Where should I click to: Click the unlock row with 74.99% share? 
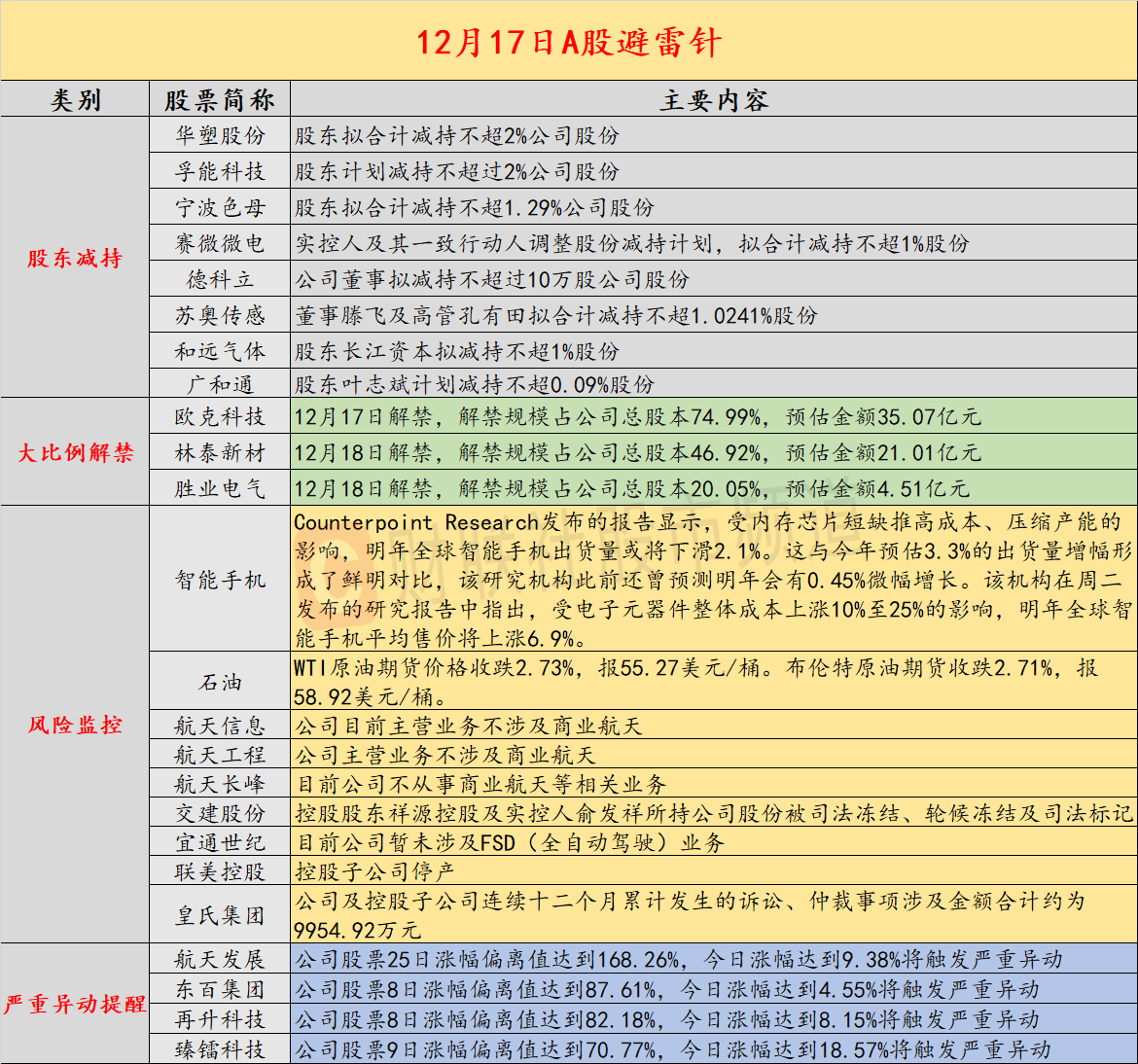[x=714, y=416]
